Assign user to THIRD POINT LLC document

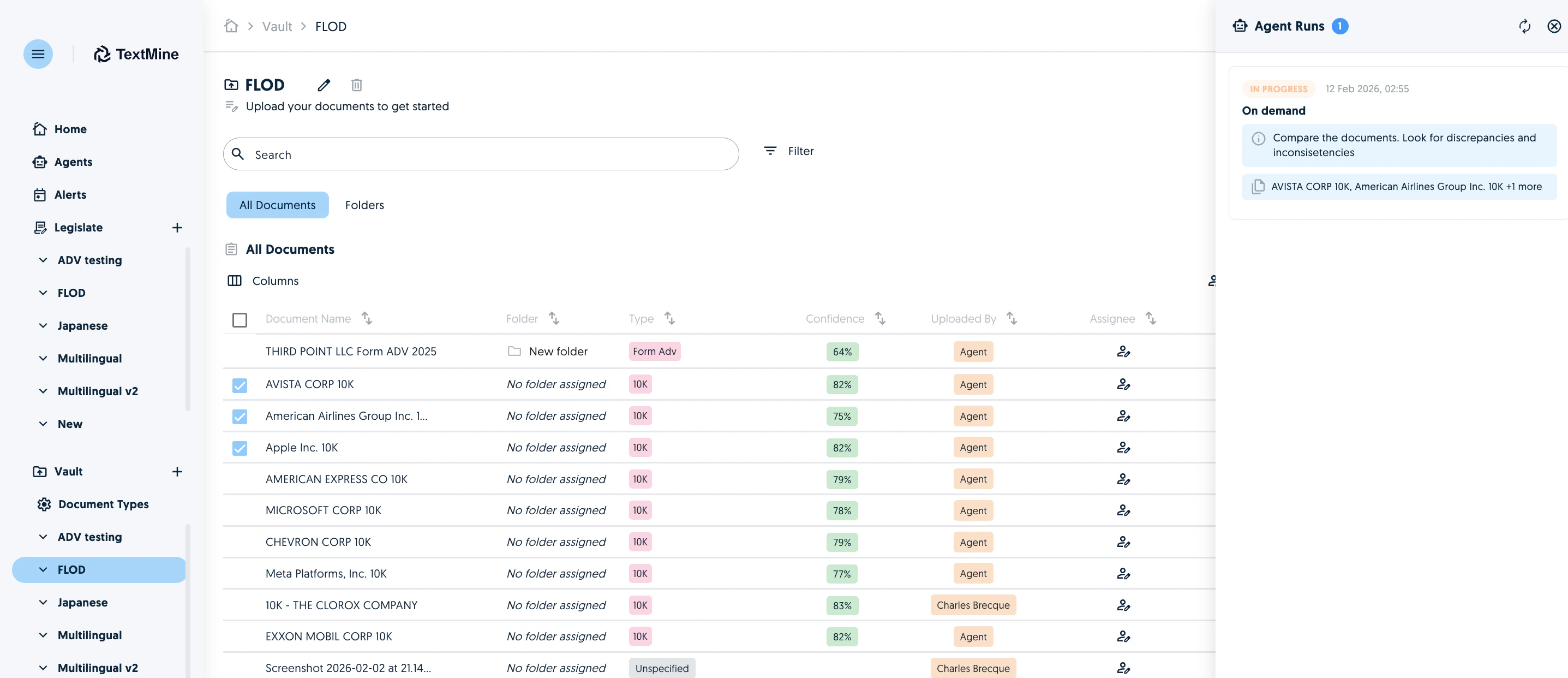(1124, 352)
